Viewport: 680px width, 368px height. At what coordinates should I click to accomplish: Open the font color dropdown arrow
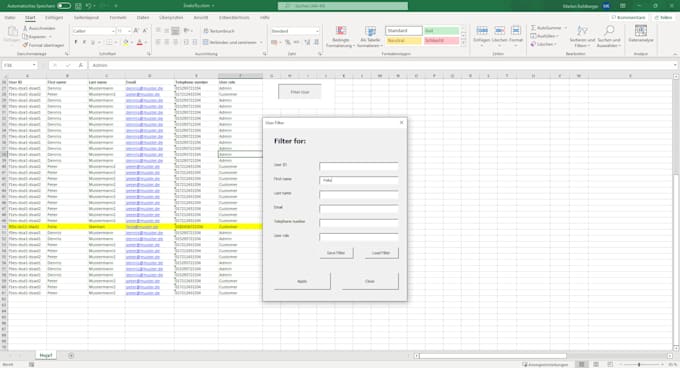[145, 42]
